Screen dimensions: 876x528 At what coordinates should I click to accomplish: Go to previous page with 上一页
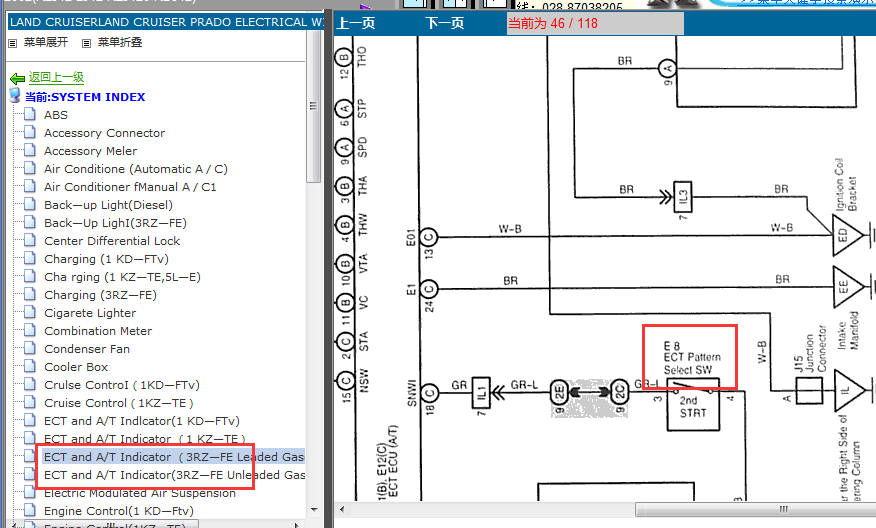pos(356,23)
